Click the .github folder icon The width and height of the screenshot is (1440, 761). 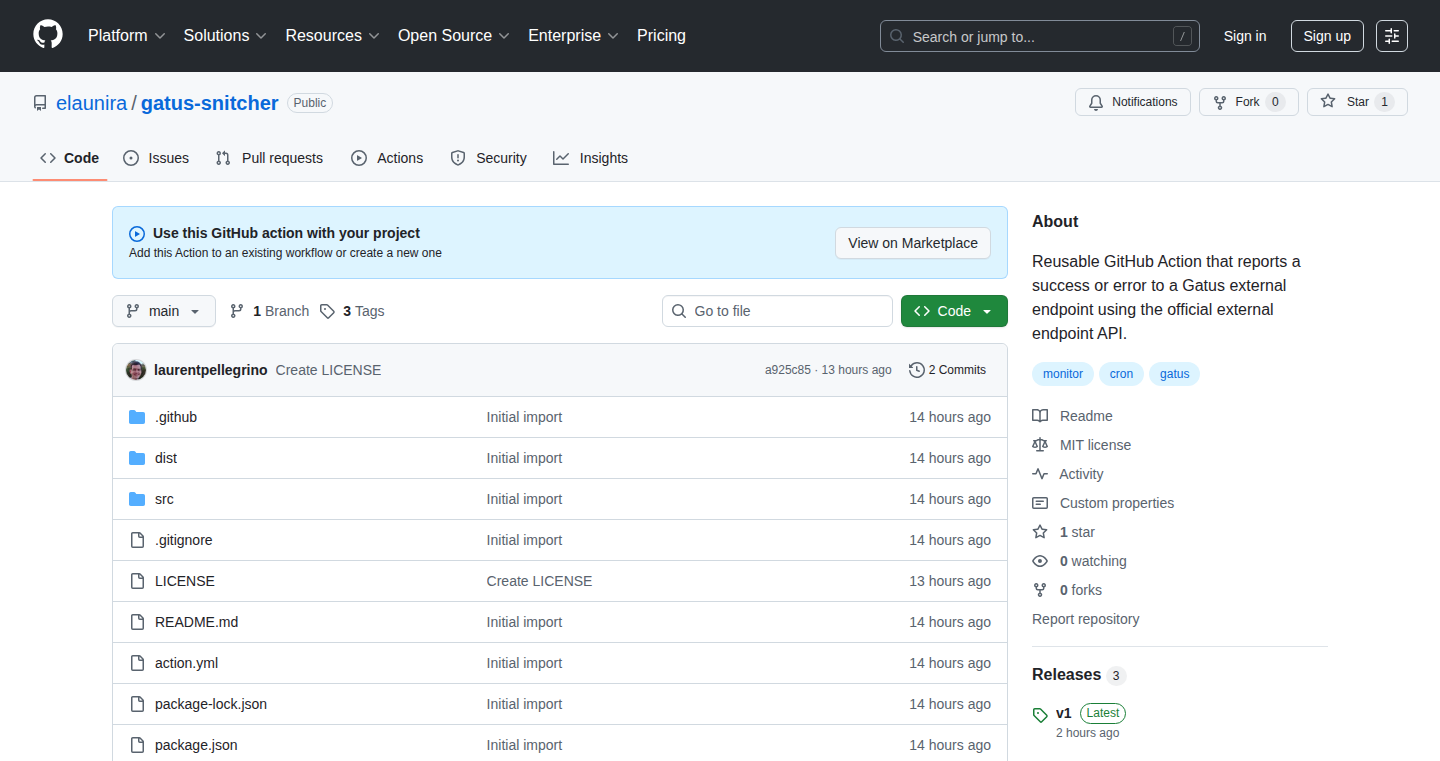pyautogui.click(x=137, y=417)
